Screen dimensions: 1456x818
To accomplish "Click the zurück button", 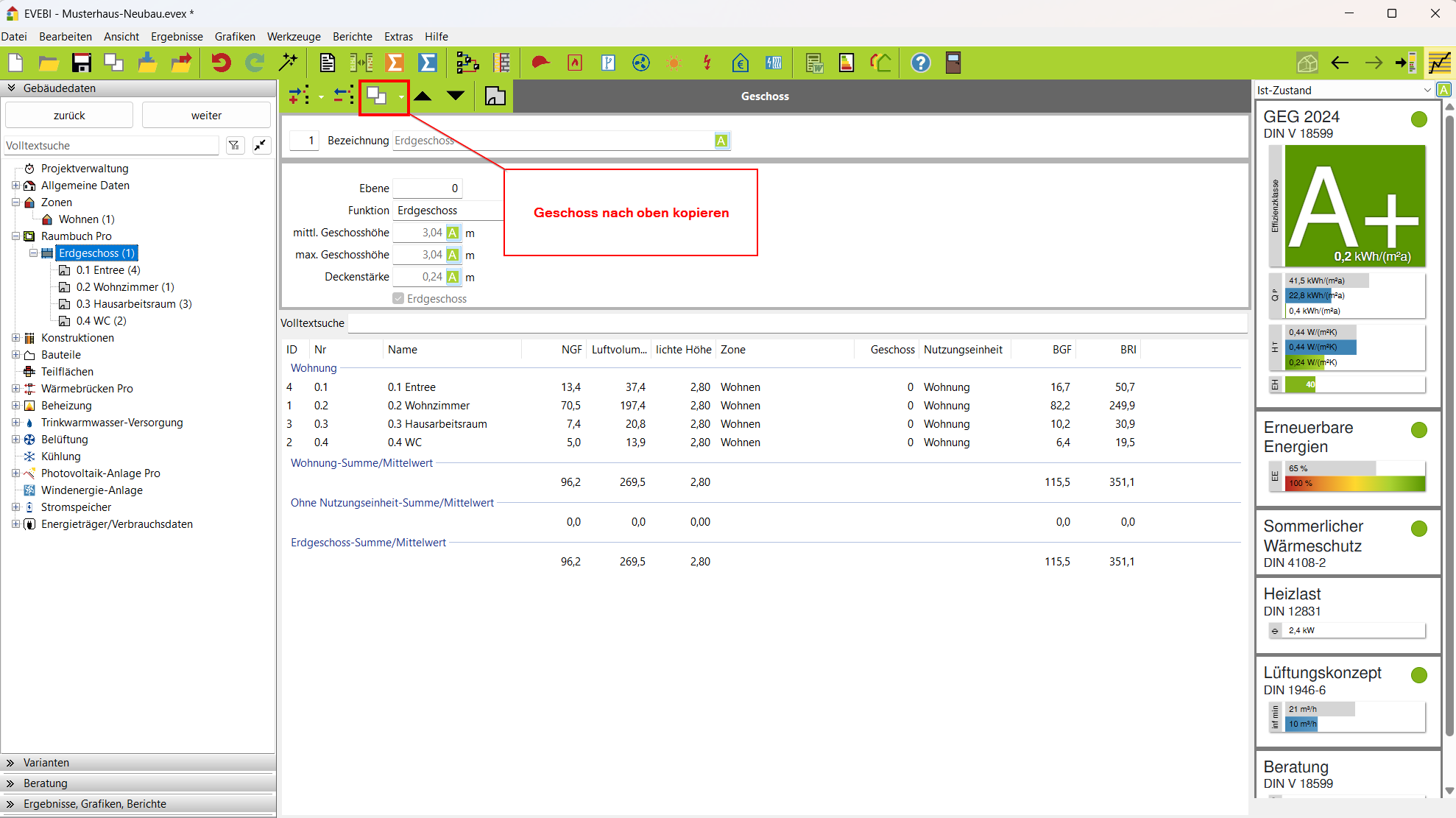I will tap(69, 116).
